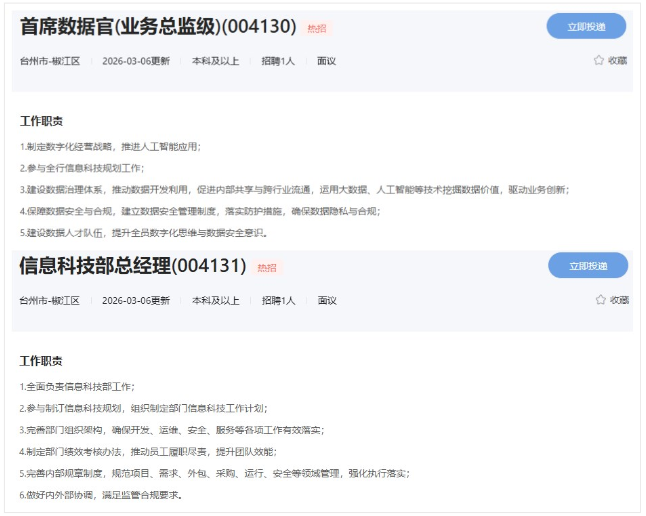Viewport: 646px width, 516px height.
Task: Favorite the 首席数据官 job via star icon
Action: tap(600, 61)
